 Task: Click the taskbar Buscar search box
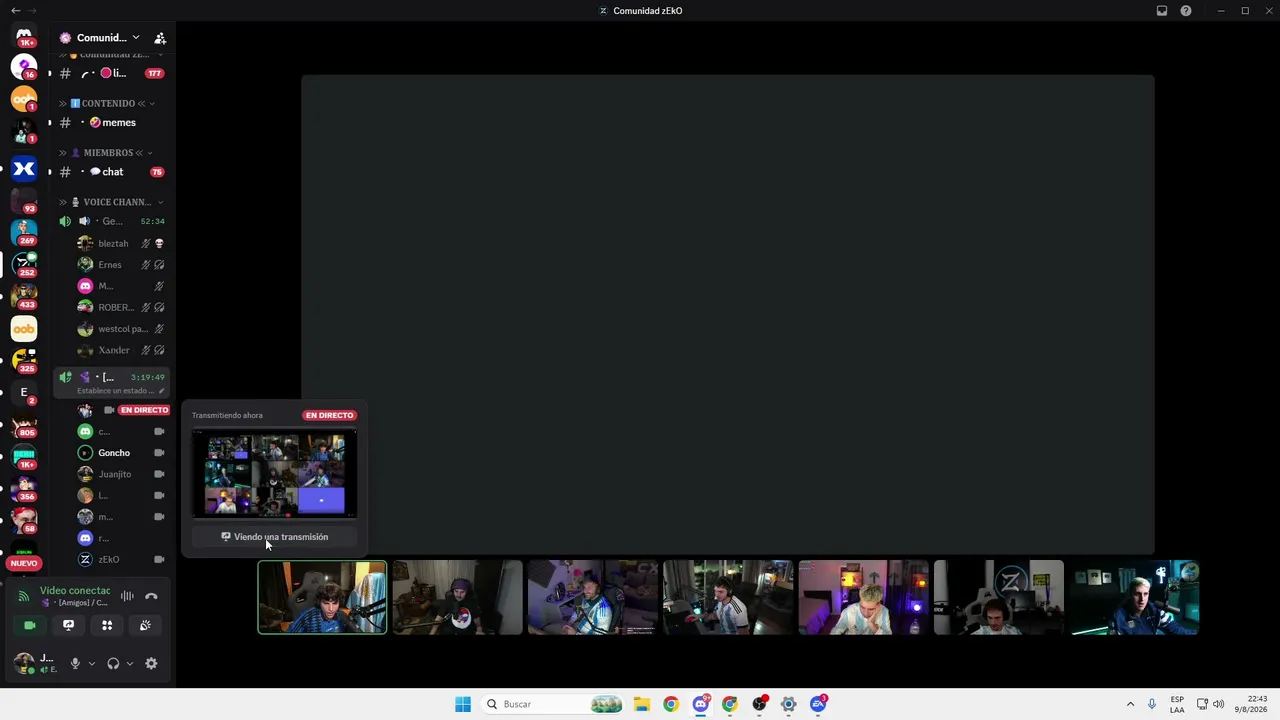pyautogui.click(x=553, y=704)
